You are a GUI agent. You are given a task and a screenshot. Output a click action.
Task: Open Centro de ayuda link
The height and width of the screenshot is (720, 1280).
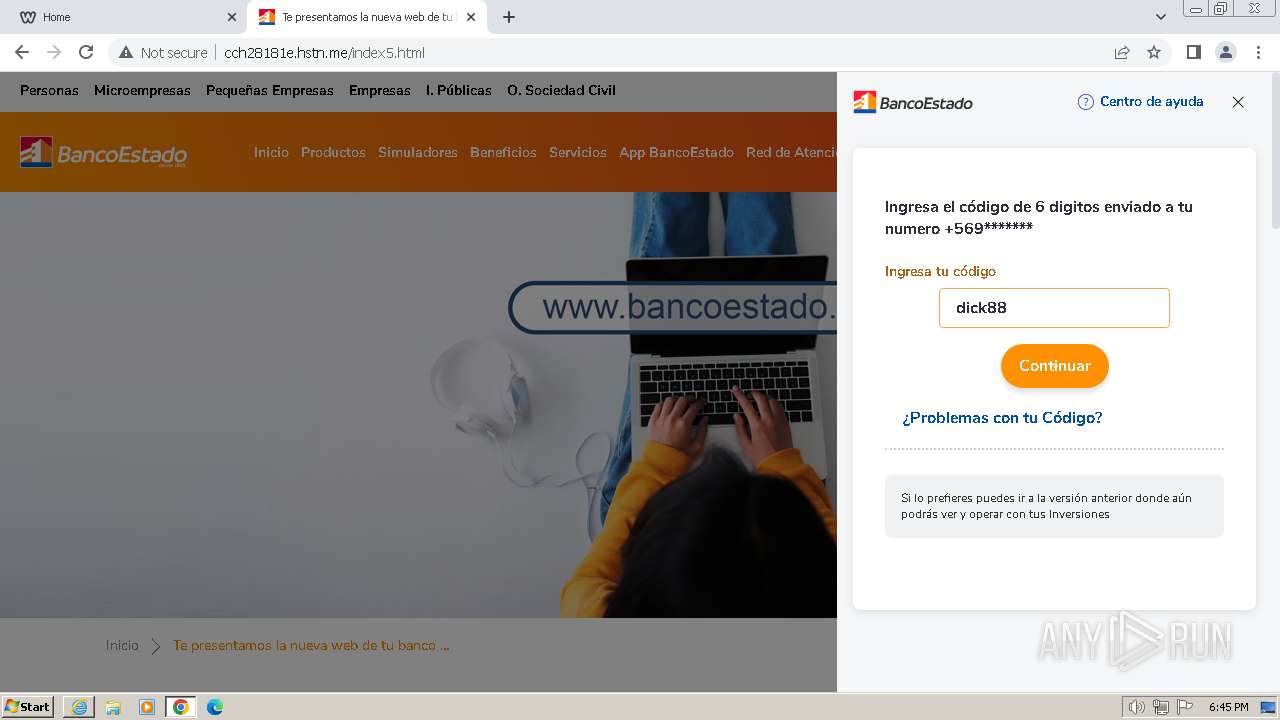(x=1152, y=102)
